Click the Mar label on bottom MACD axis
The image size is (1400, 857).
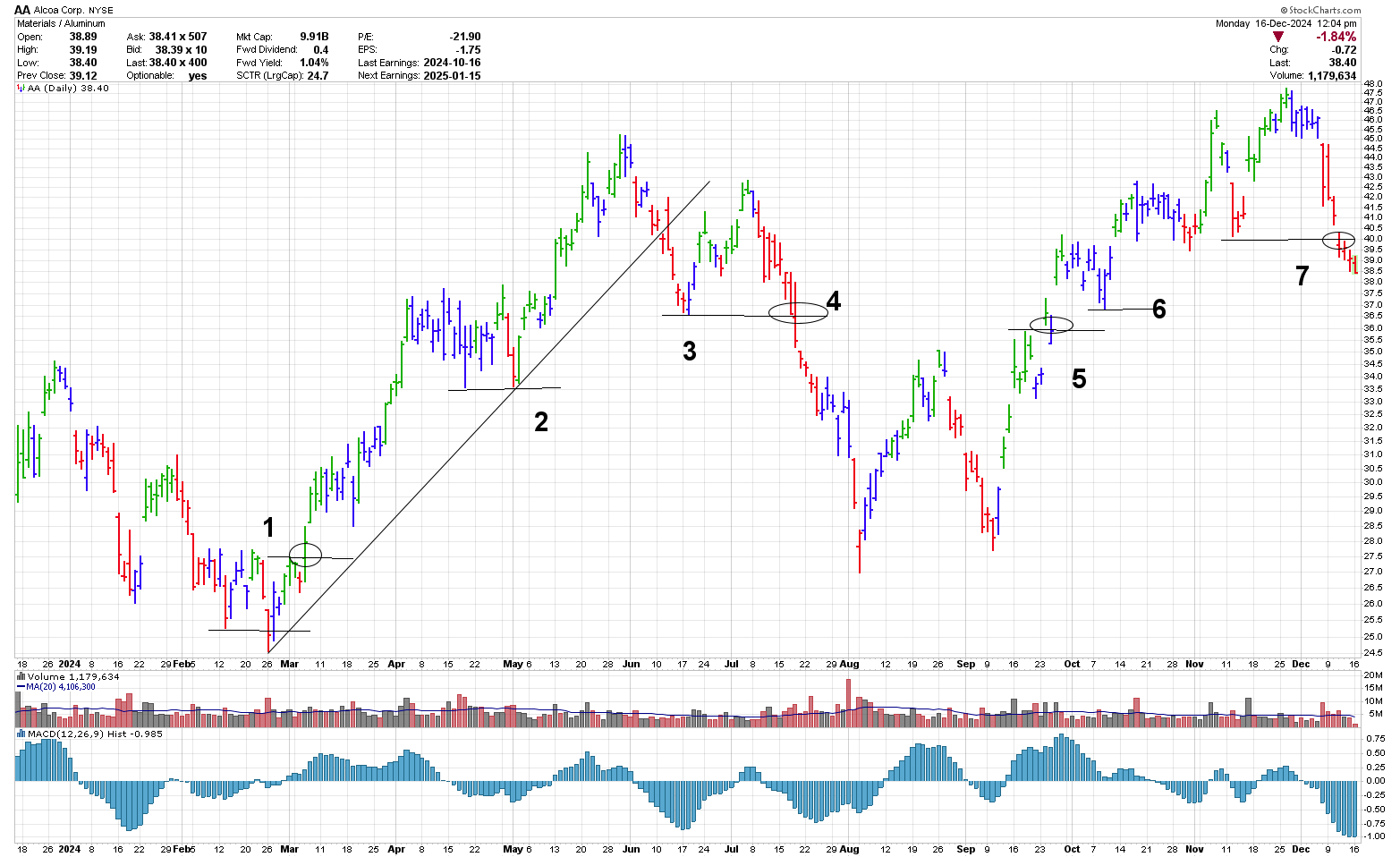point(290,850)
